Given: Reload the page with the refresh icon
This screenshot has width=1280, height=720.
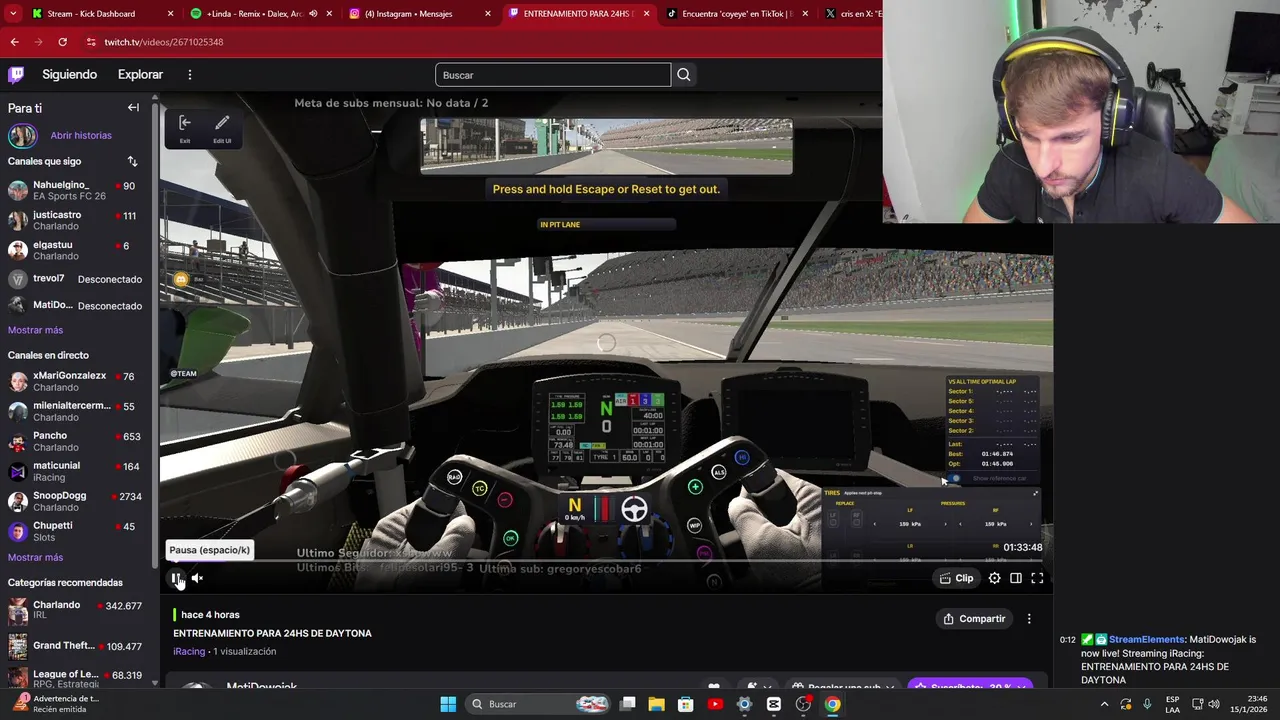Looking at the screenshot, I should click(x=62, y=42).
